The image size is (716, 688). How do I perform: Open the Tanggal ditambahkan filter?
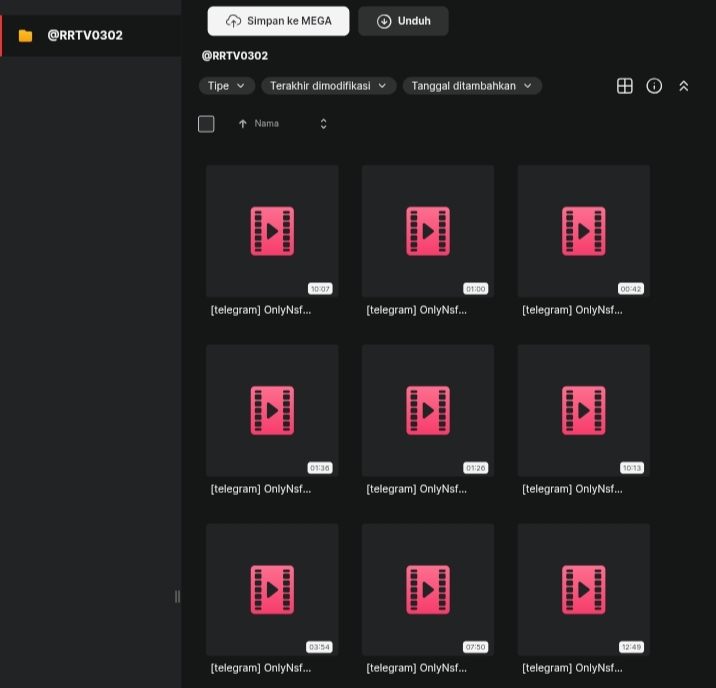(x=472, y=86)
